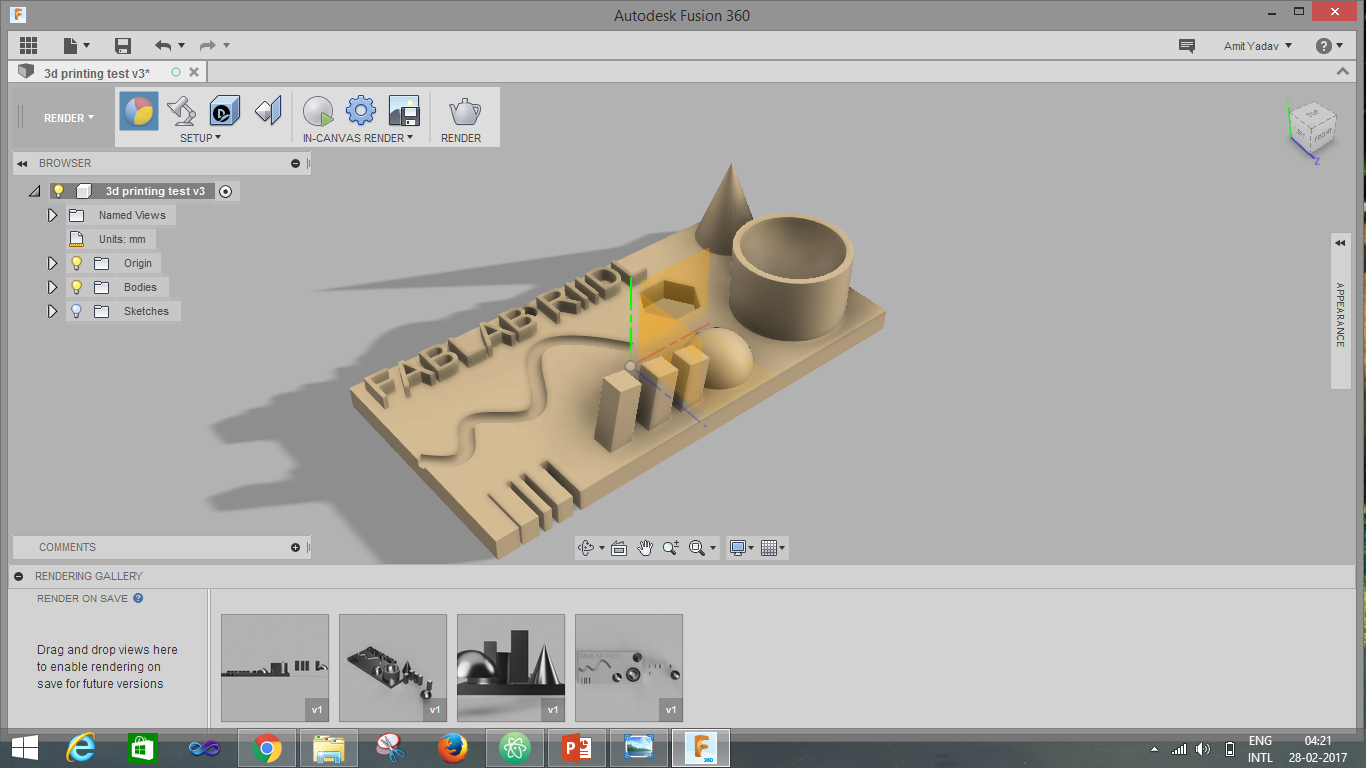Select the Zoom magnifier tool

671,547
